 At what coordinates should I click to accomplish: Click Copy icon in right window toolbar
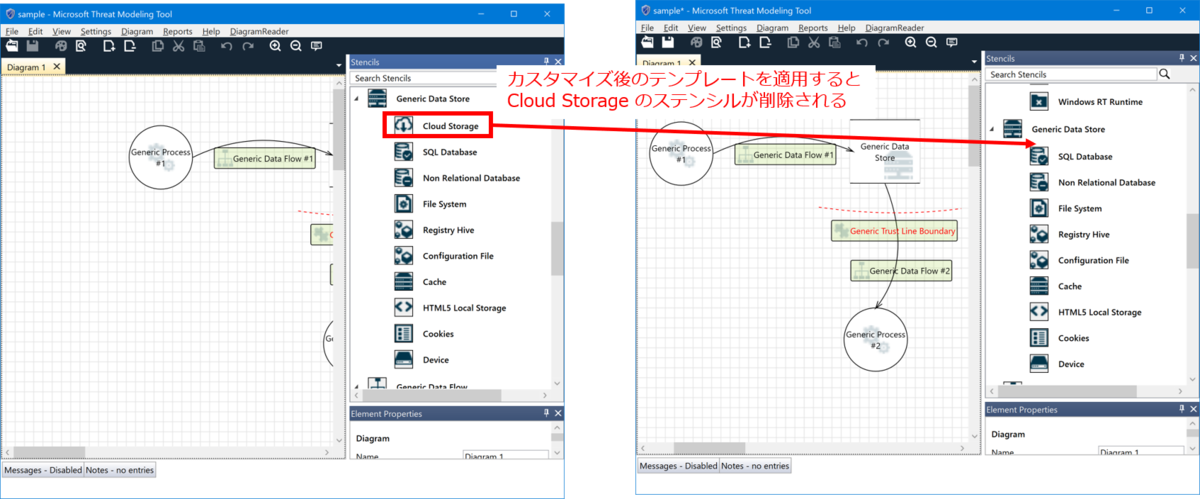tap(792, 42)
